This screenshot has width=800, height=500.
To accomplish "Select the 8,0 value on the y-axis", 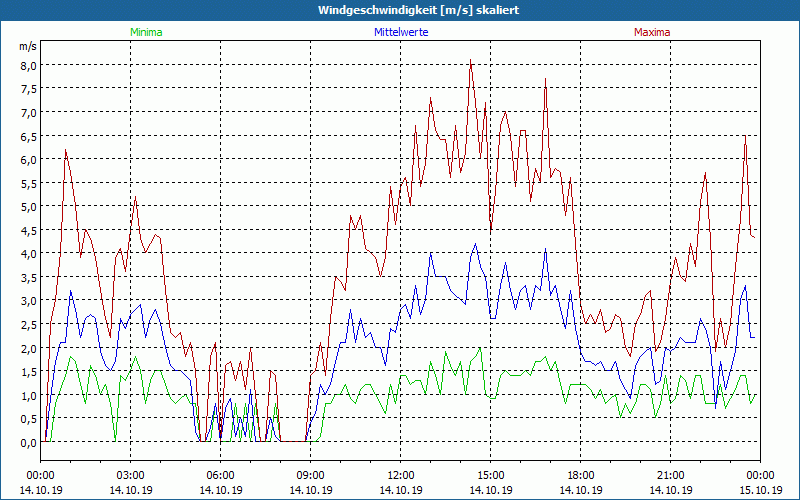I will (x=28, y=65).
